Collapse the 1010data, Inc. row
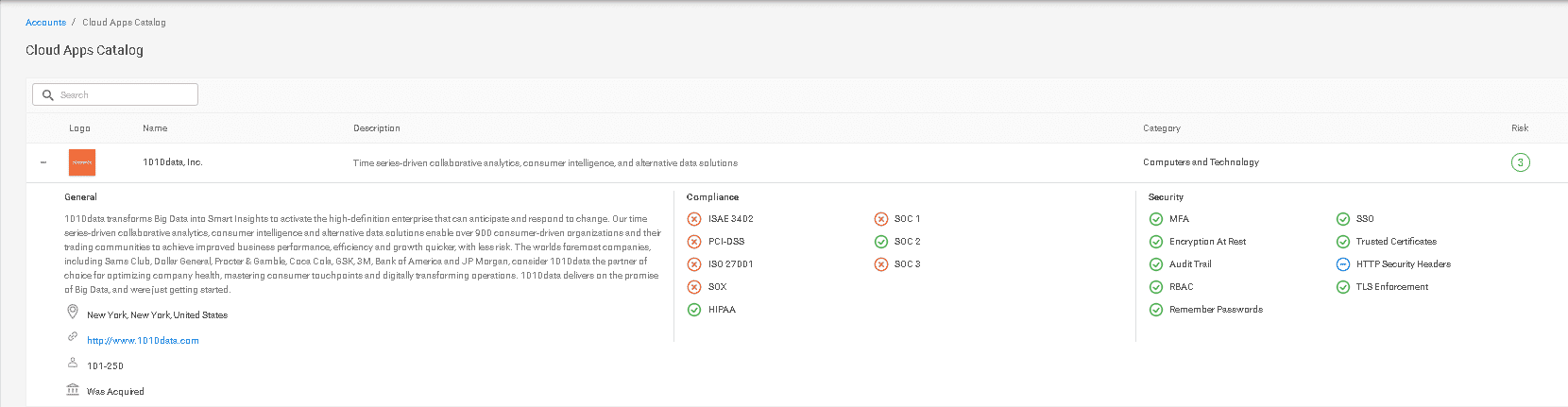Viewport: 1568px width, 407px height. 43,162
